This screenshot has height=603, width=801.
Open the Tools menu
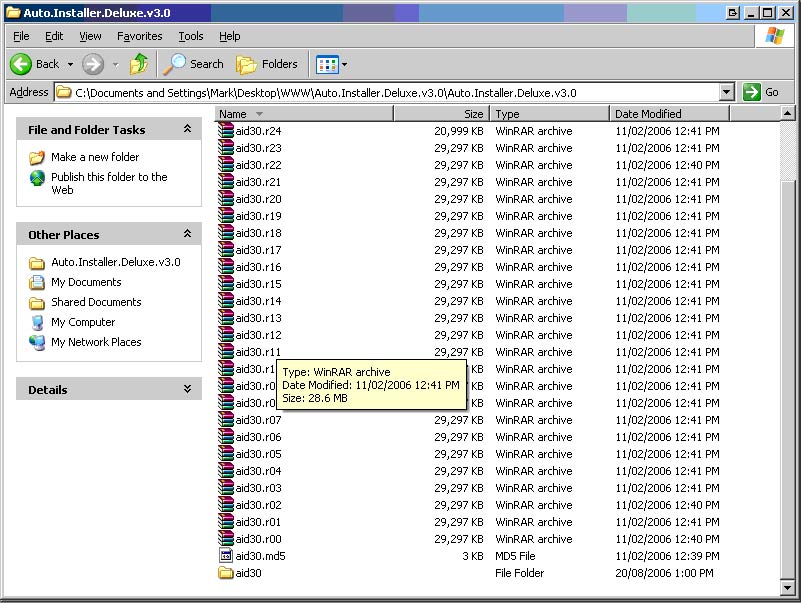coord(191,36)
